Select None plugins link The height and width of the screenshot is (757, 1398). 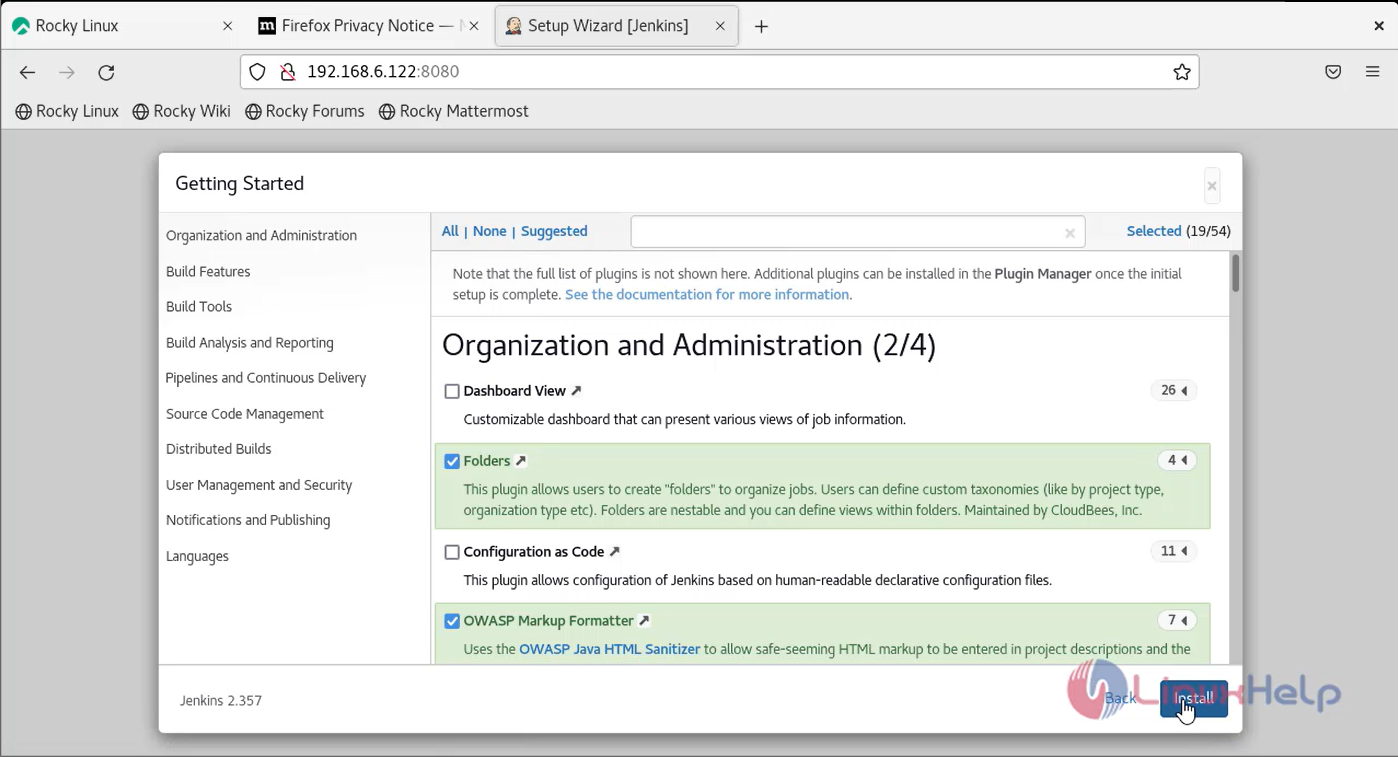[x=490, y=231]
